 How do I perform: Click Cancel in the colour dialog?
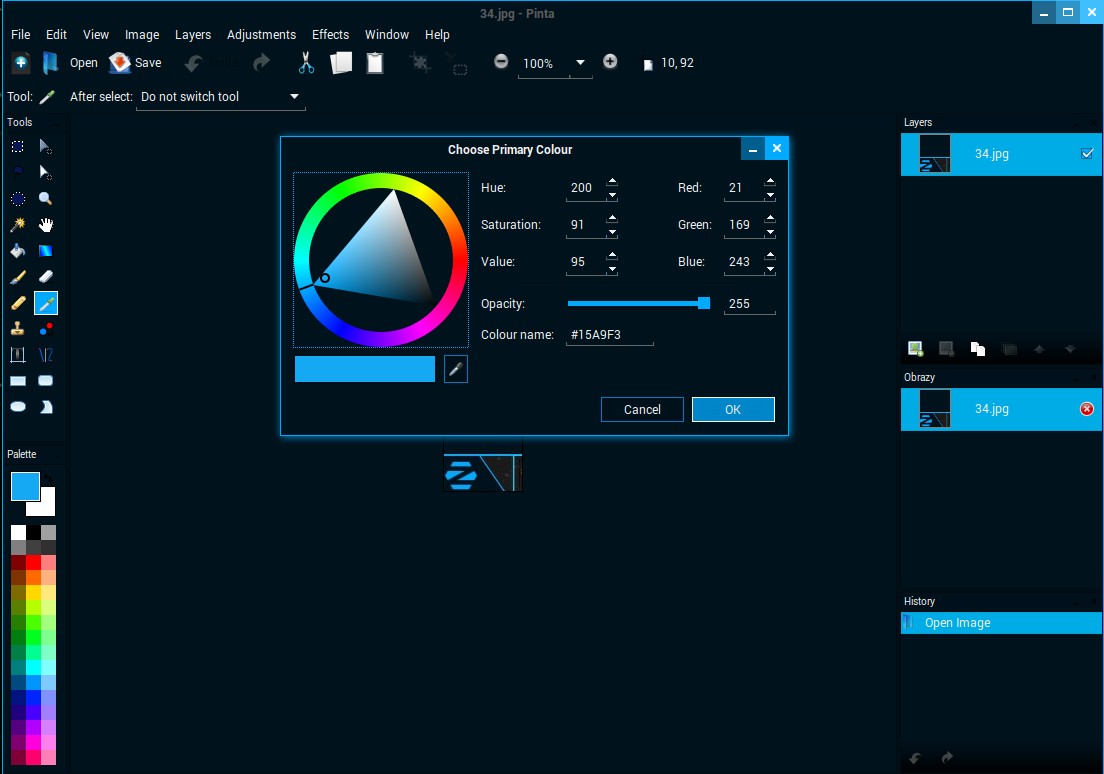[x=642, y=409]
